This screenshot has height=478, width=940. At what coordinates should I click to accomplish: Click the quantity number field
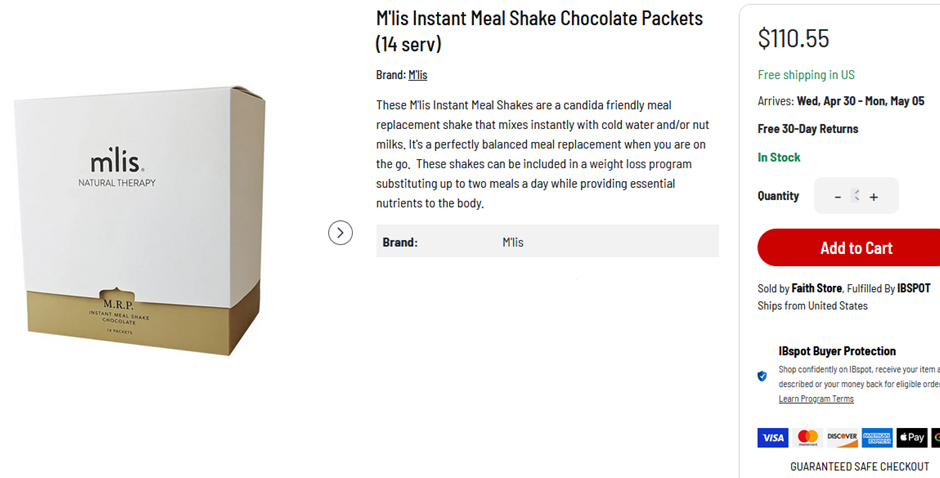pos(856,197)
